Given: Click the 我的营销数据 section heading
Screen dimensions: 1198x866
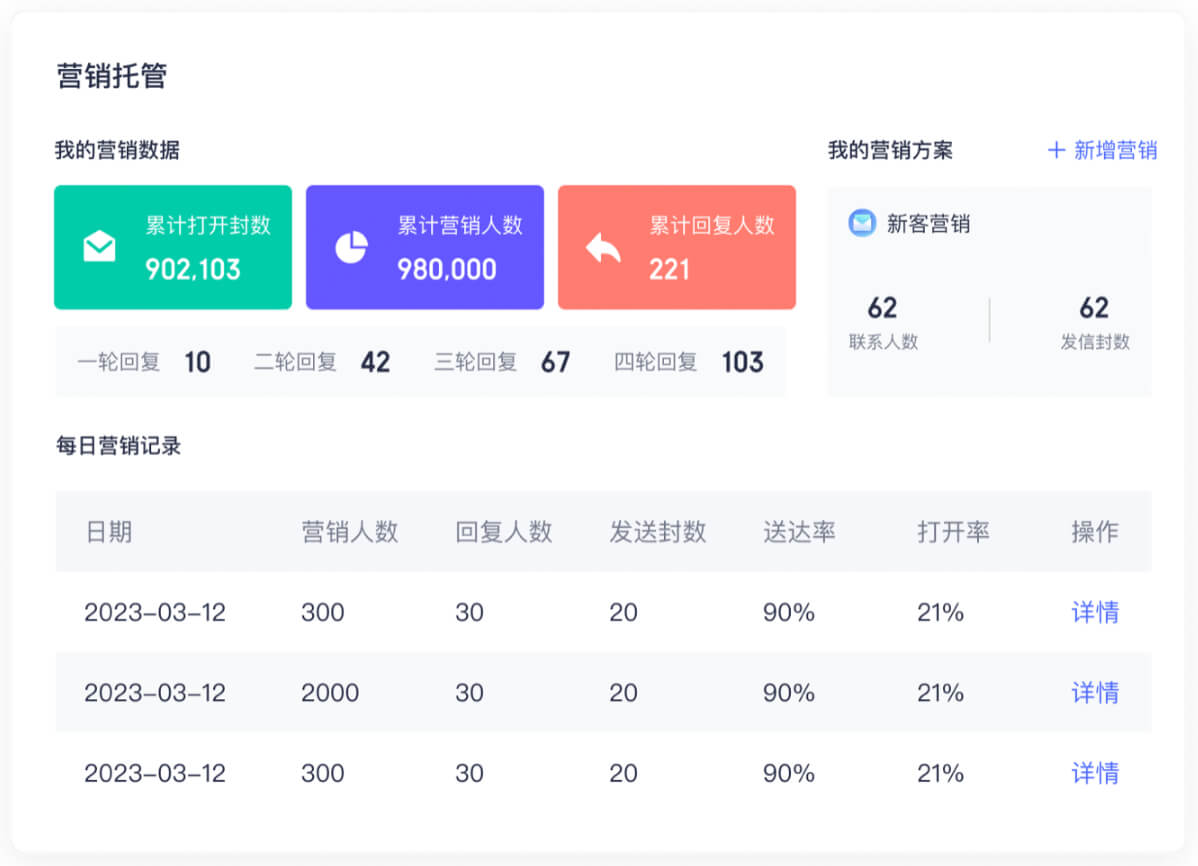Looking at the screenshot, I should [x=117, y=150].
